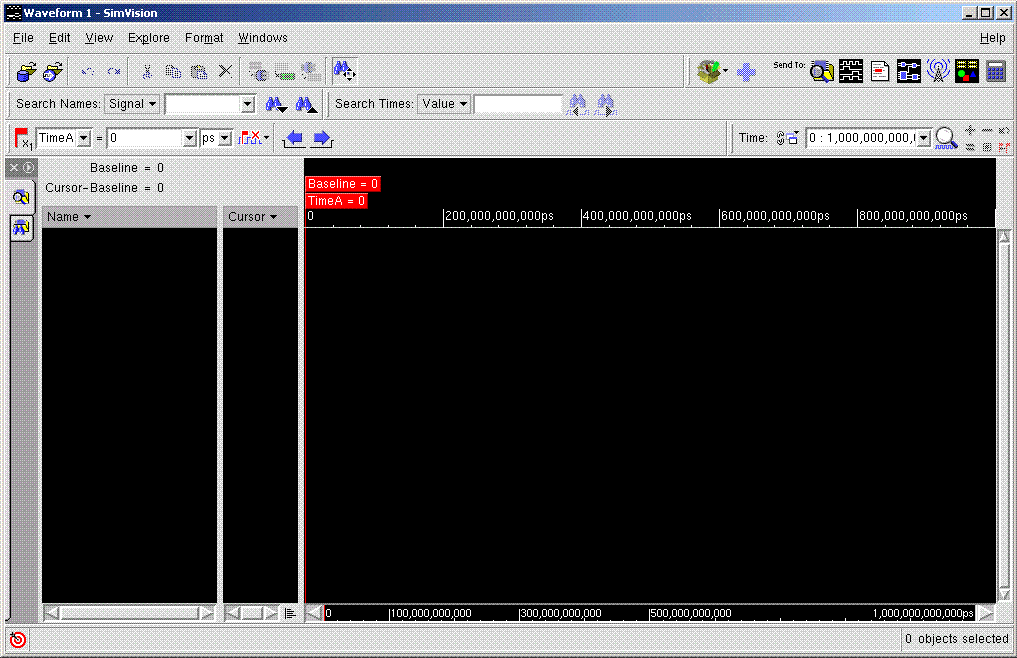Viewport: 1017px width, 658px height.
Task: Cut with the scissors icon
Action: (x=147, y=71)
